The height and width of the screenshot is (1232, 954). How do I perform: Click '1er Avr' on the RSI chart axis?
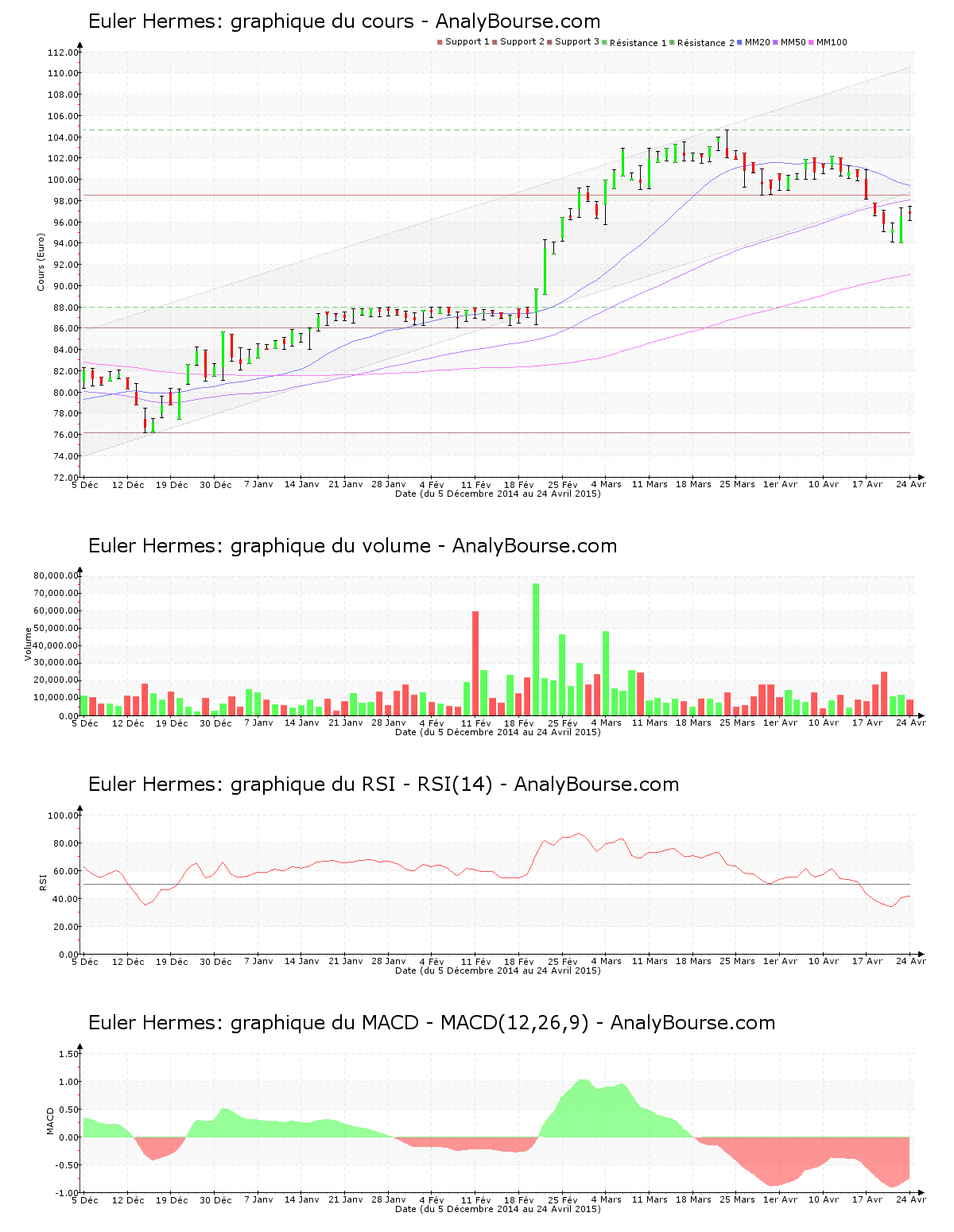point(780,962)
